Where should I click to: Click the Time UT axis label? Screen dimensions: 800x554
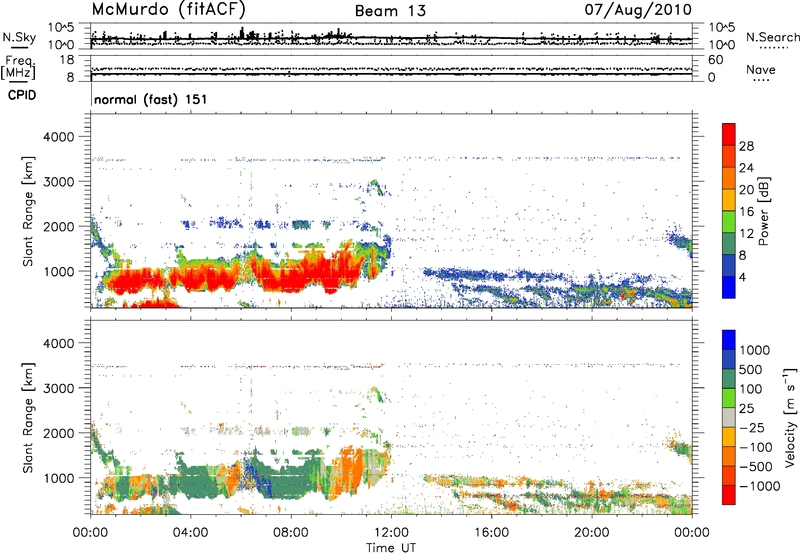[x=391, y=548]
